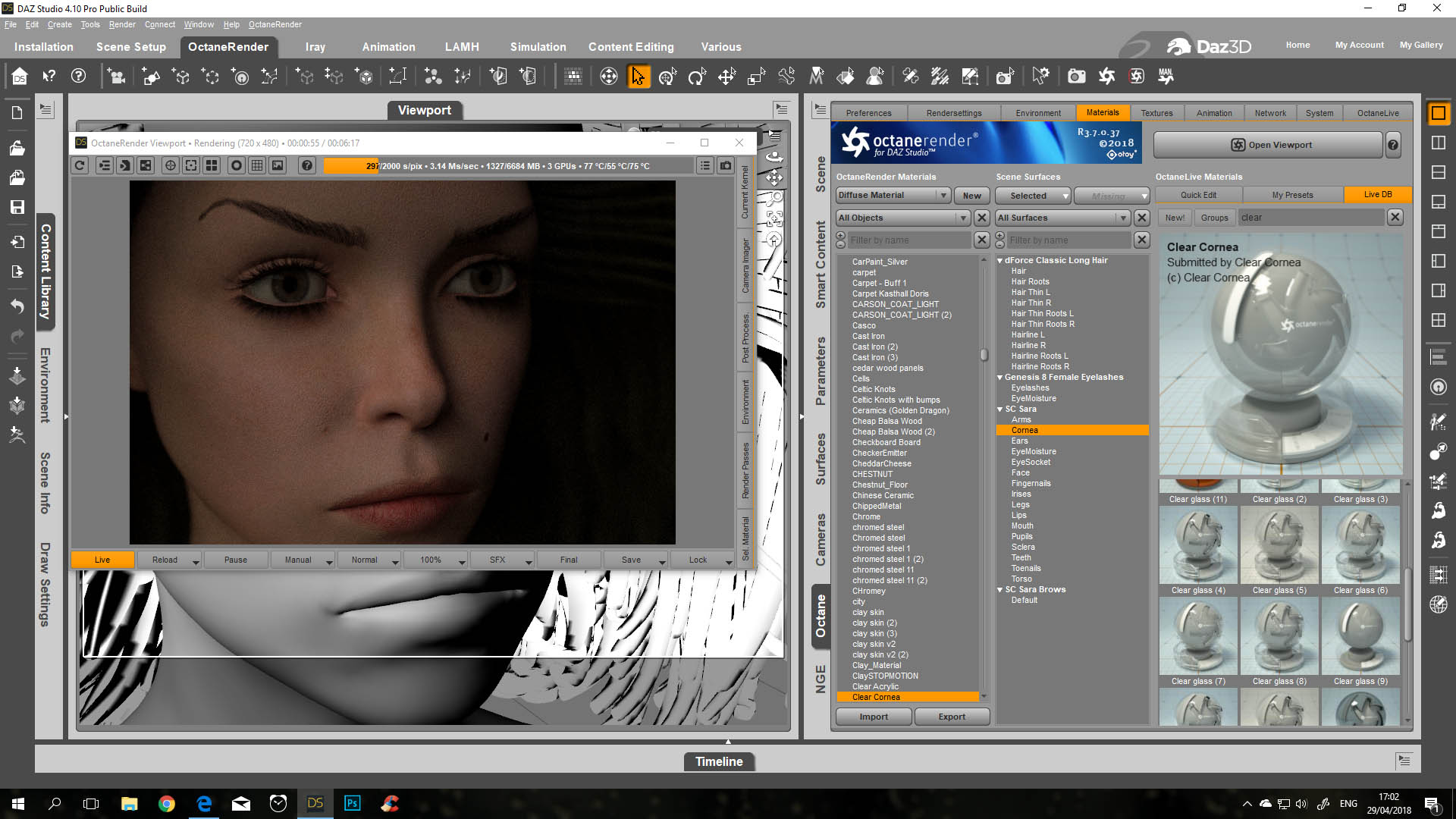Switch to the Rendersettings tab
The height and width of the screenshot is (819, 1456).
point(954,113)
